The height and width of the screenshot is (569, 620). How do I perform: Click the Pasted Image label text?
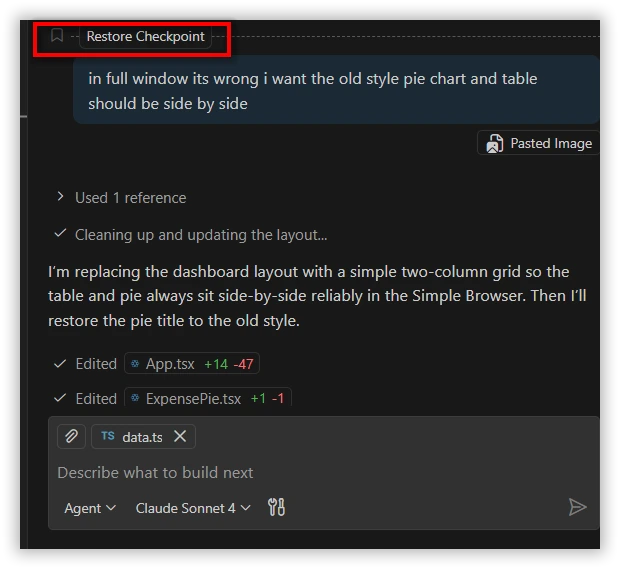point(551,143)
